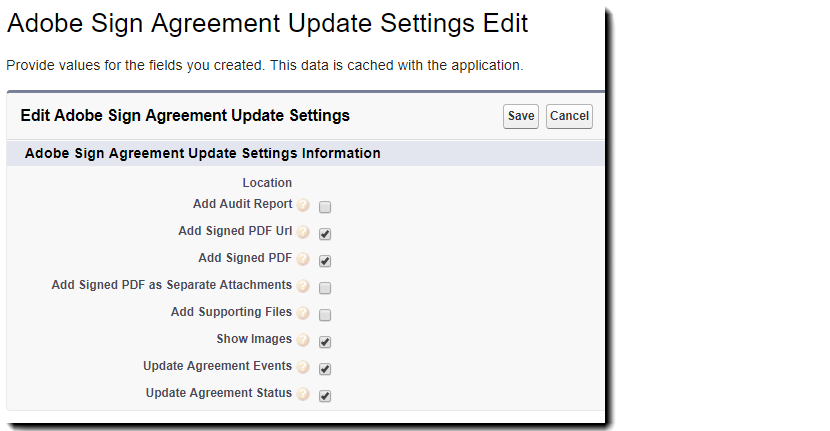830x431 pixels.
Task: Toggle the Update Agreement Events checkbox
Action: coord(325,369)
